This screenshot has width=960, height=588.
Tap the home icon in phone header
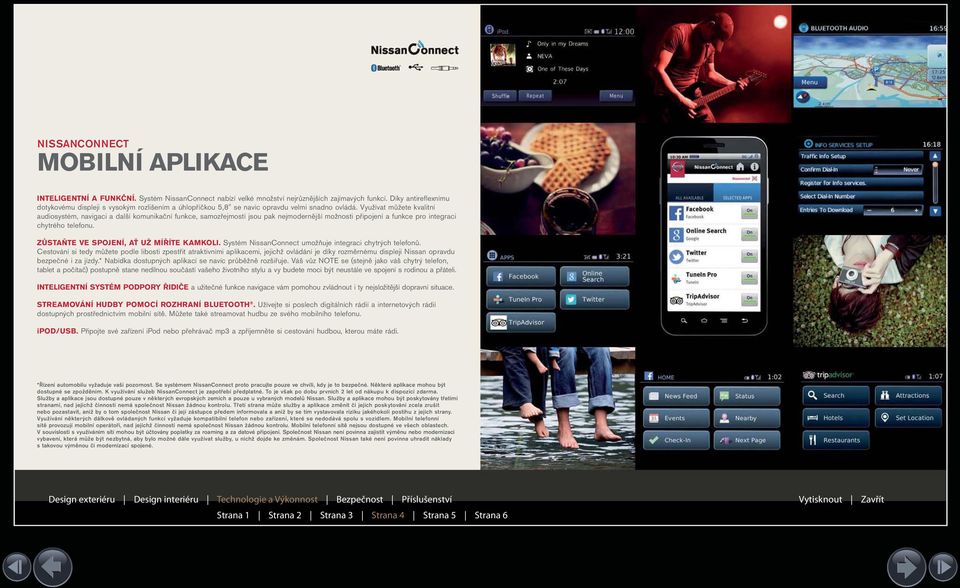[740, 167]
